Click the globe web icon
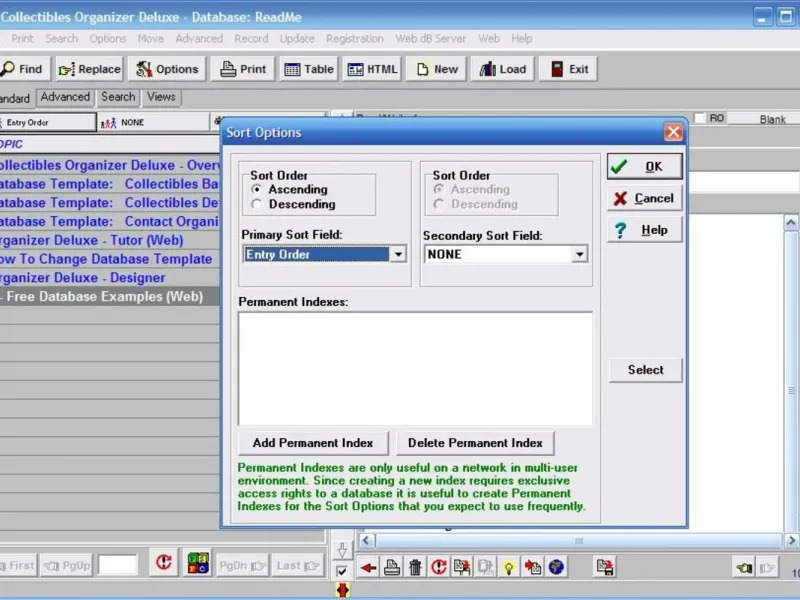Image resolution: width=800 pixels, height=600 pixels. (x=556, y=567)
